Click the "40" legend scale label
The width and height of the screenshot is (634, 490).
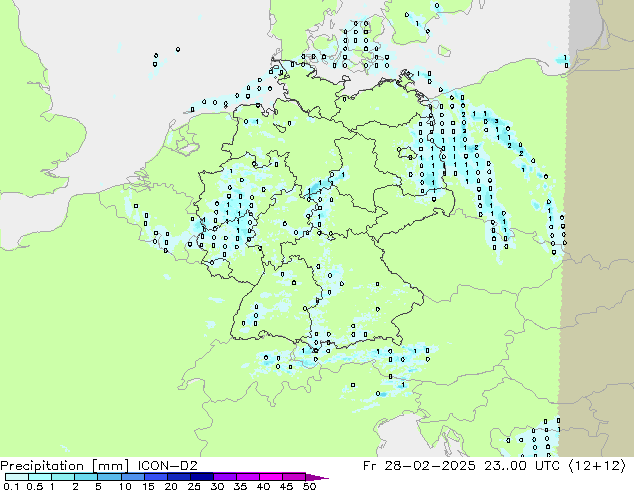pos(263,486)
